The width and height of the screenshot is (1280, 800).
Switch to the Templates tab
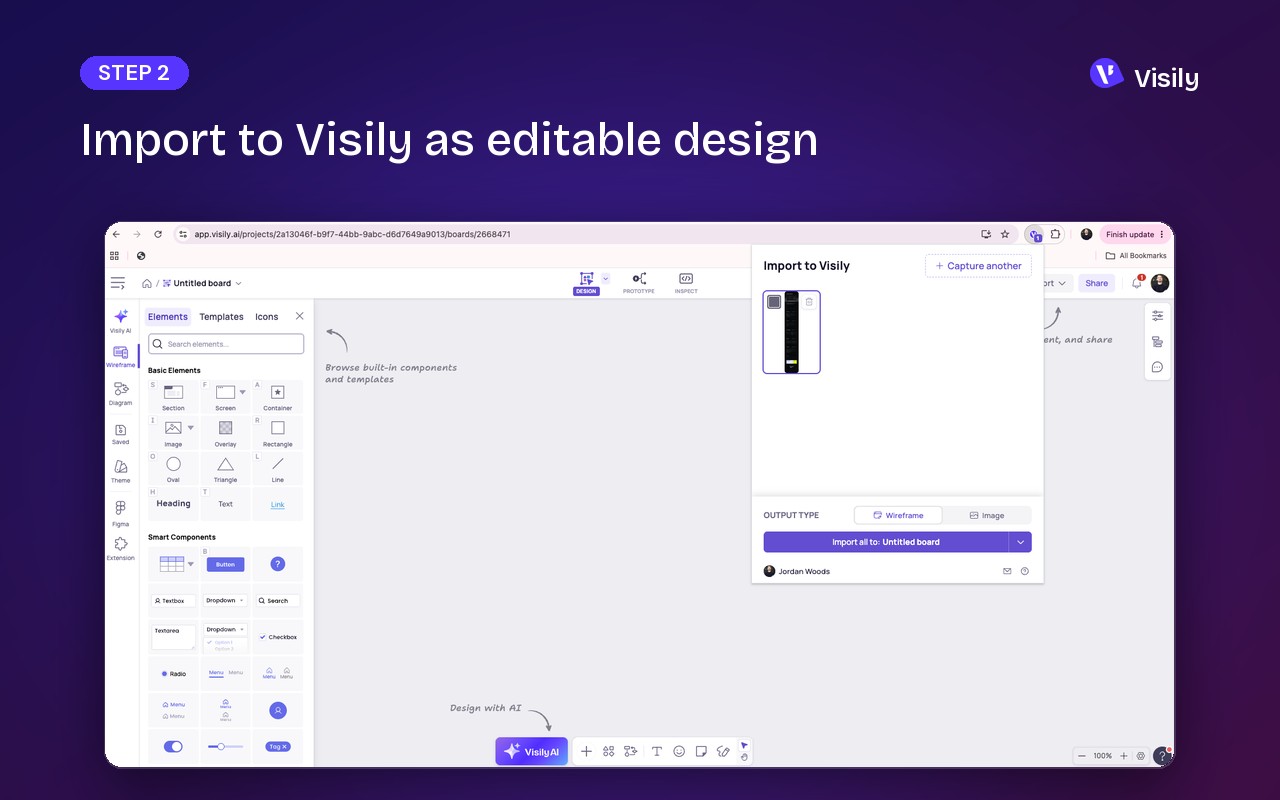tap(221, 316)
